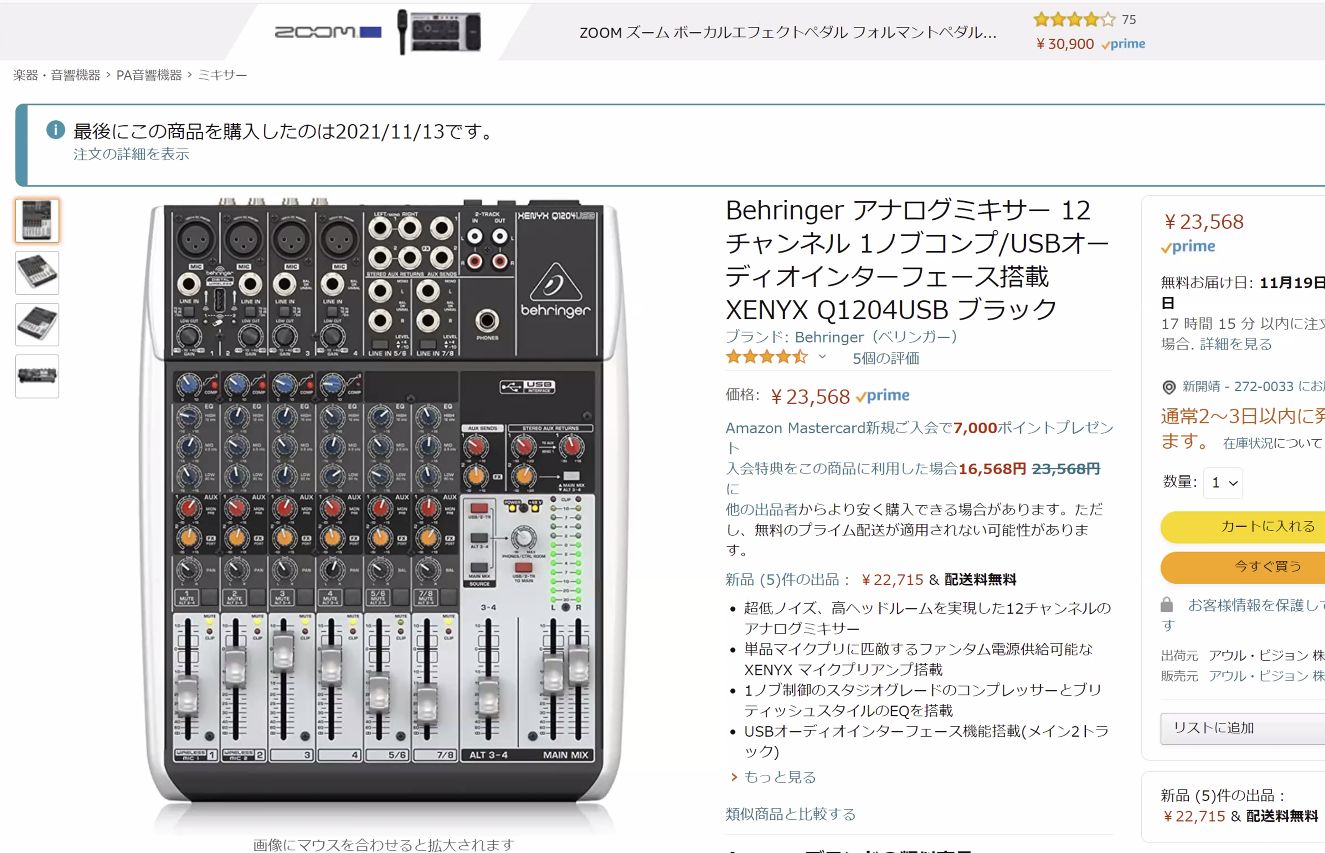This screenshot has height=853, width=1325.
Task: Click the ￥23,568 price beside 価格
Action: pyautogui.click(x=810, y=397)
